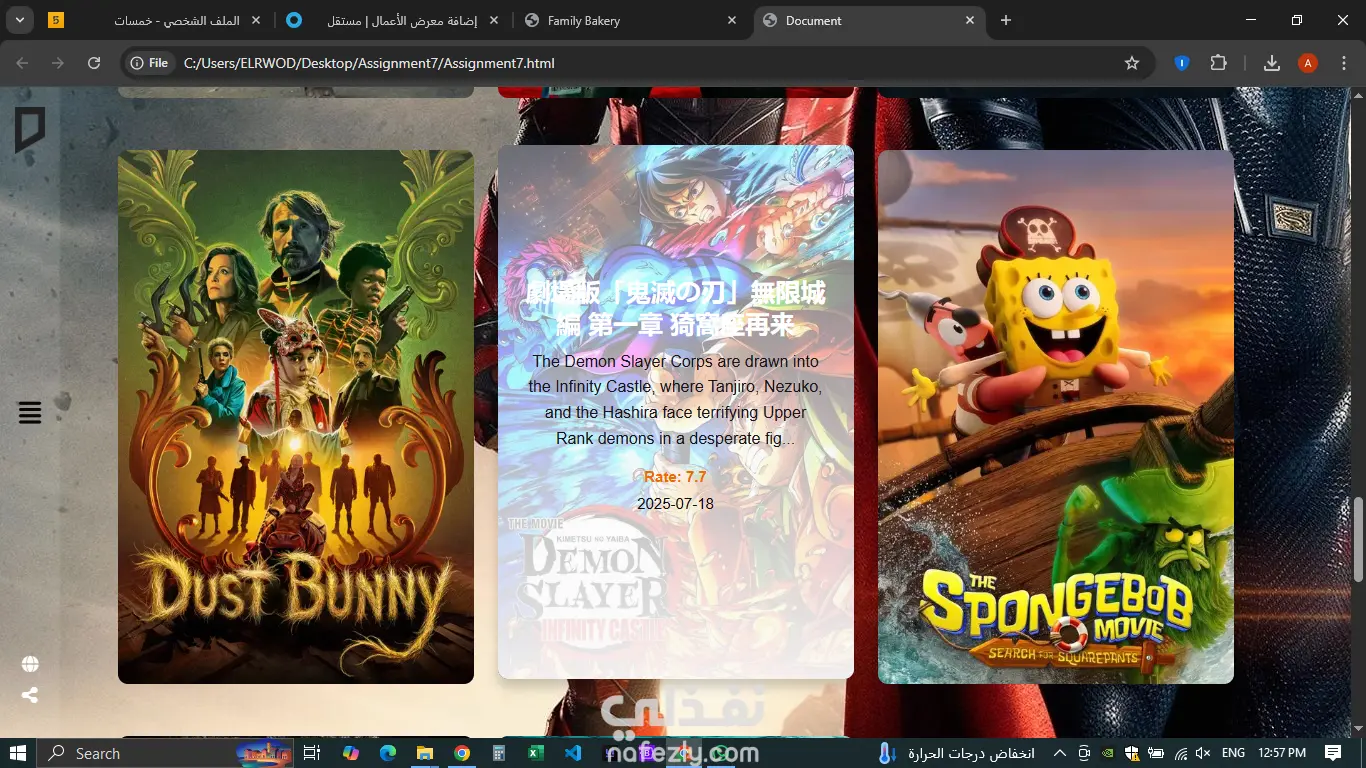Launch Copilot from the taskbar
Image resolution: width=1366 pixels, height=768 pixels.
[350, 753]
